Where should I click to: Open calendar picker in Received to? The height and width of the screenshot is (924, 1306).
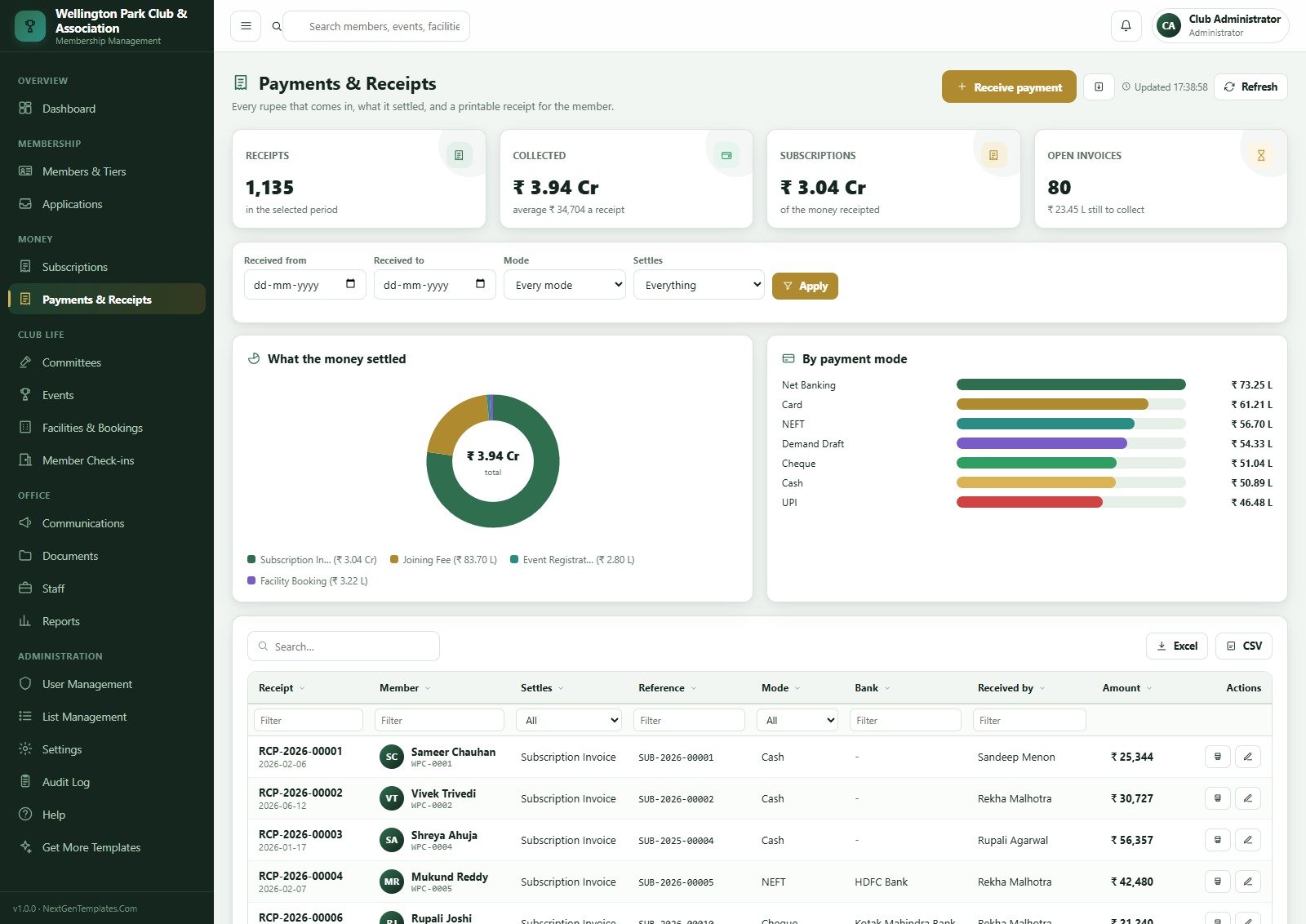480,284
